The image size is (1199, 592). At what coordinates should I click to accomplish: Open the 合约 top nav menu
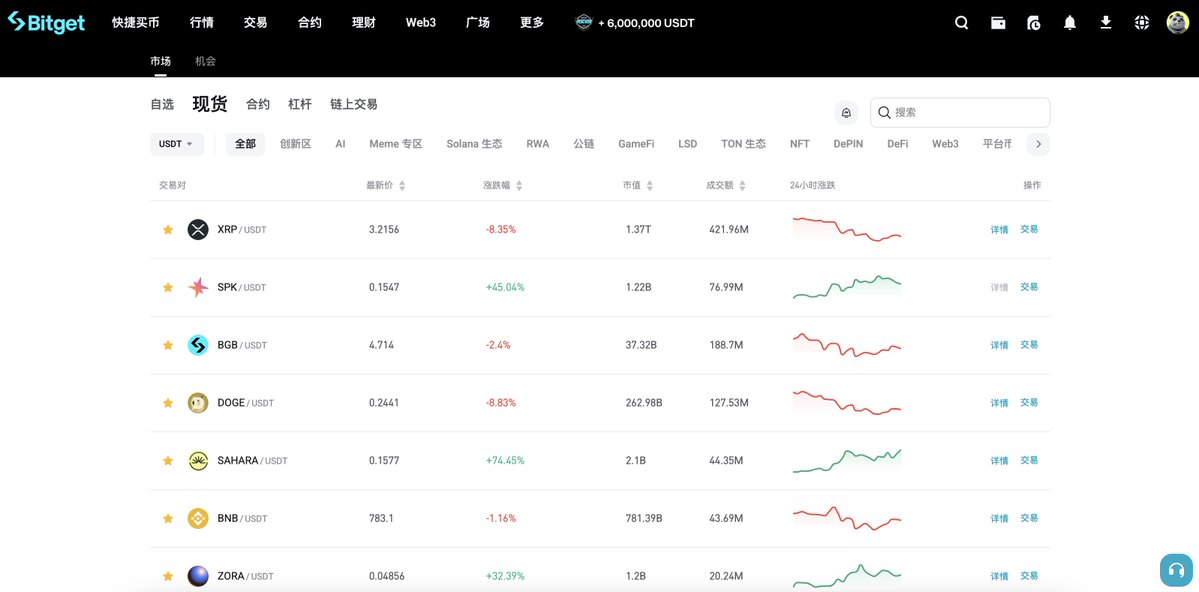click(x=310, y=23)
